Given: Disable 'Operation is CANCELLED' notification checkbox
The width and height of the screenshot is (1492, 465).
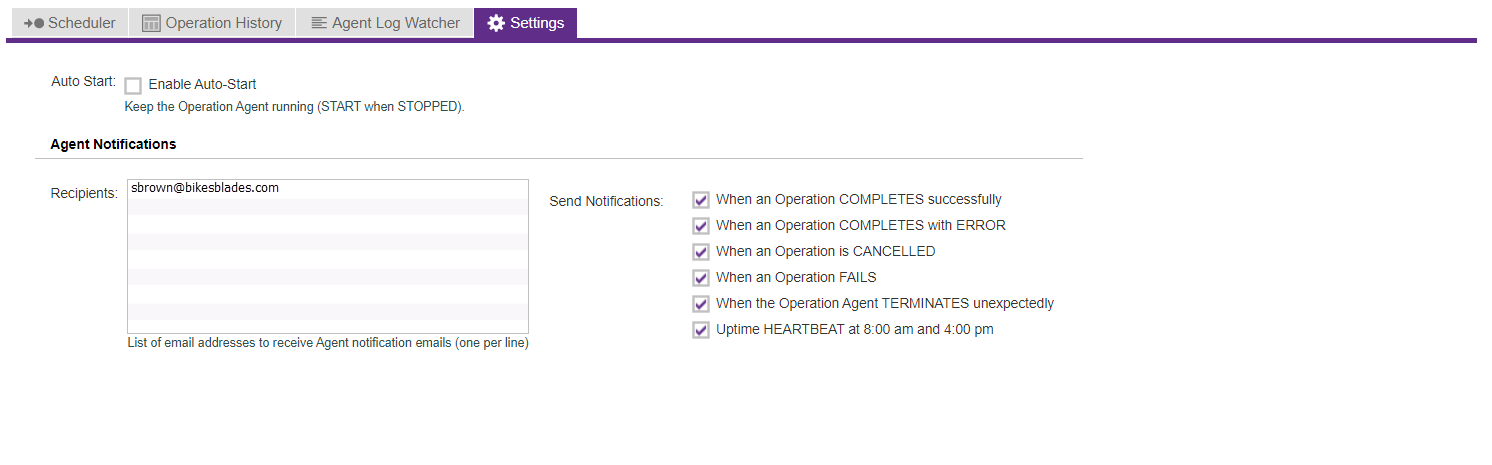Looking at the screenshot, I should point(701,252).
